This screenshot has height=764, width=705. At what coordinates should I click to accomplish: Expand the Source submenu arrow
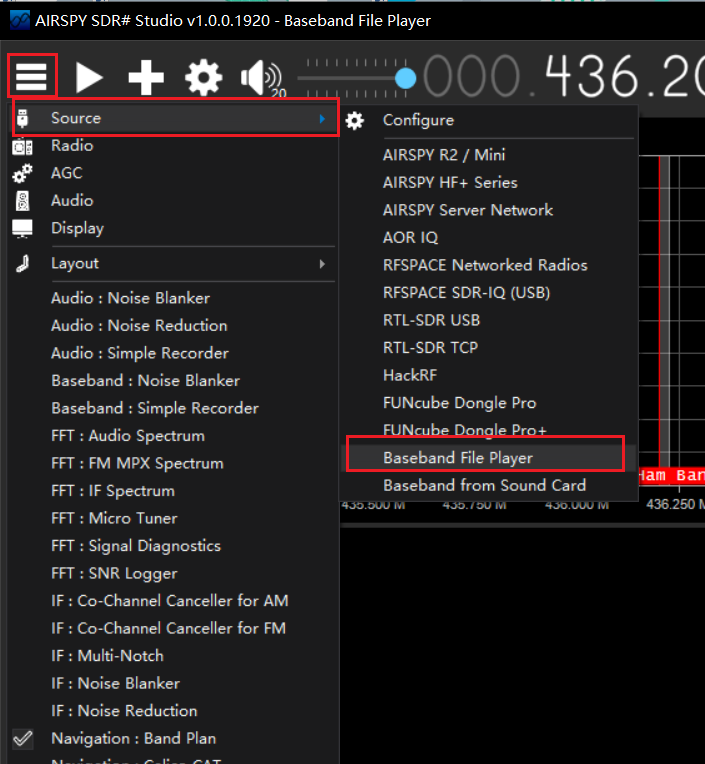coord(322,119)
